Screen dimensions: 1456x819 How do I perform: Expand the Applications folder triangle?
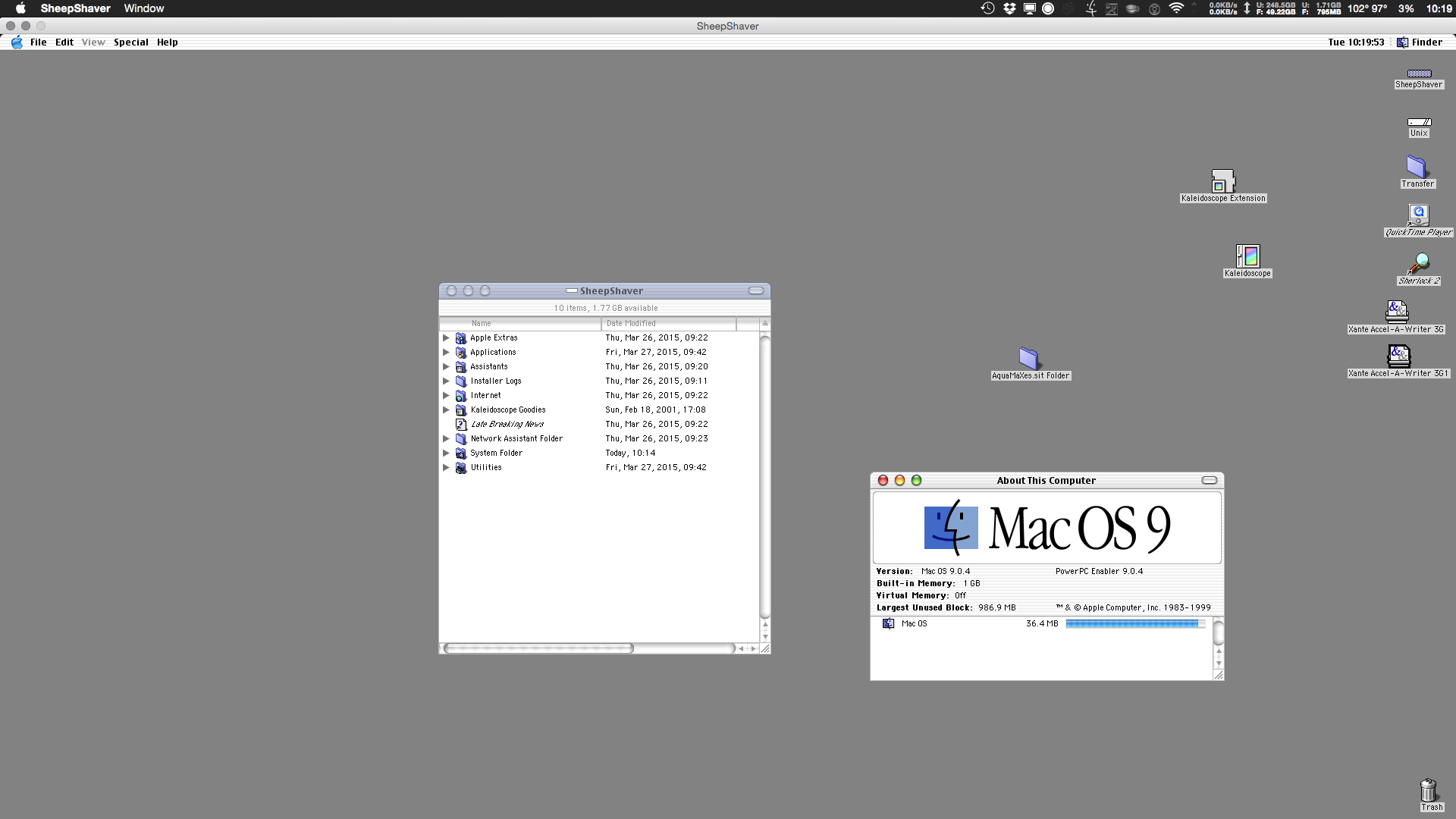click(x=446, y=353)
